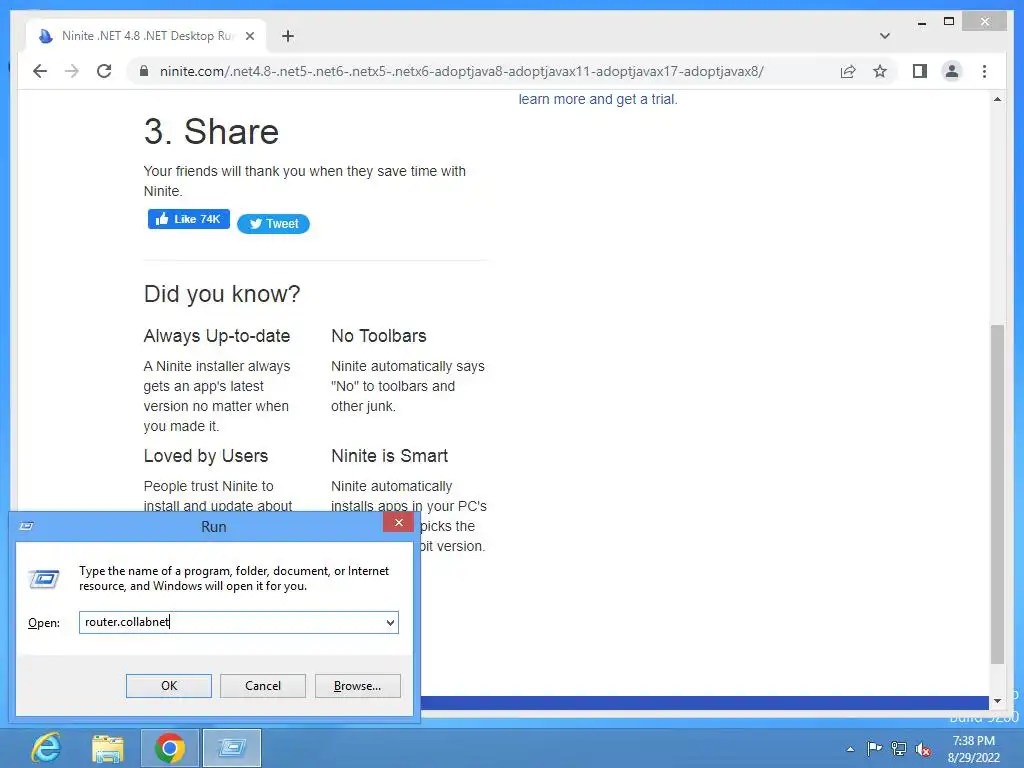The width and height of the screenshot is (1024, 768).
Task: Open a new Chrome tab
Action: (287, 36)
